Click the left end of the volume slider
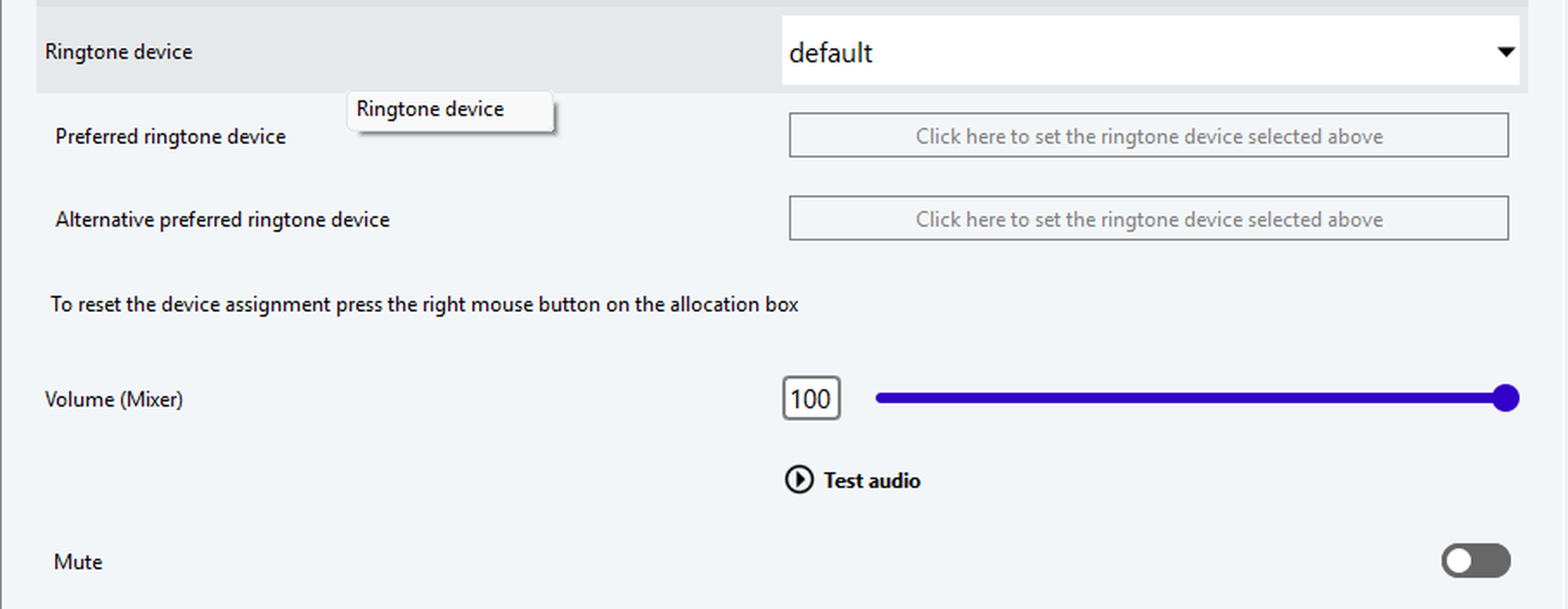The height and width of the screenshot is (609, 1568). click(x=881, y=398)
